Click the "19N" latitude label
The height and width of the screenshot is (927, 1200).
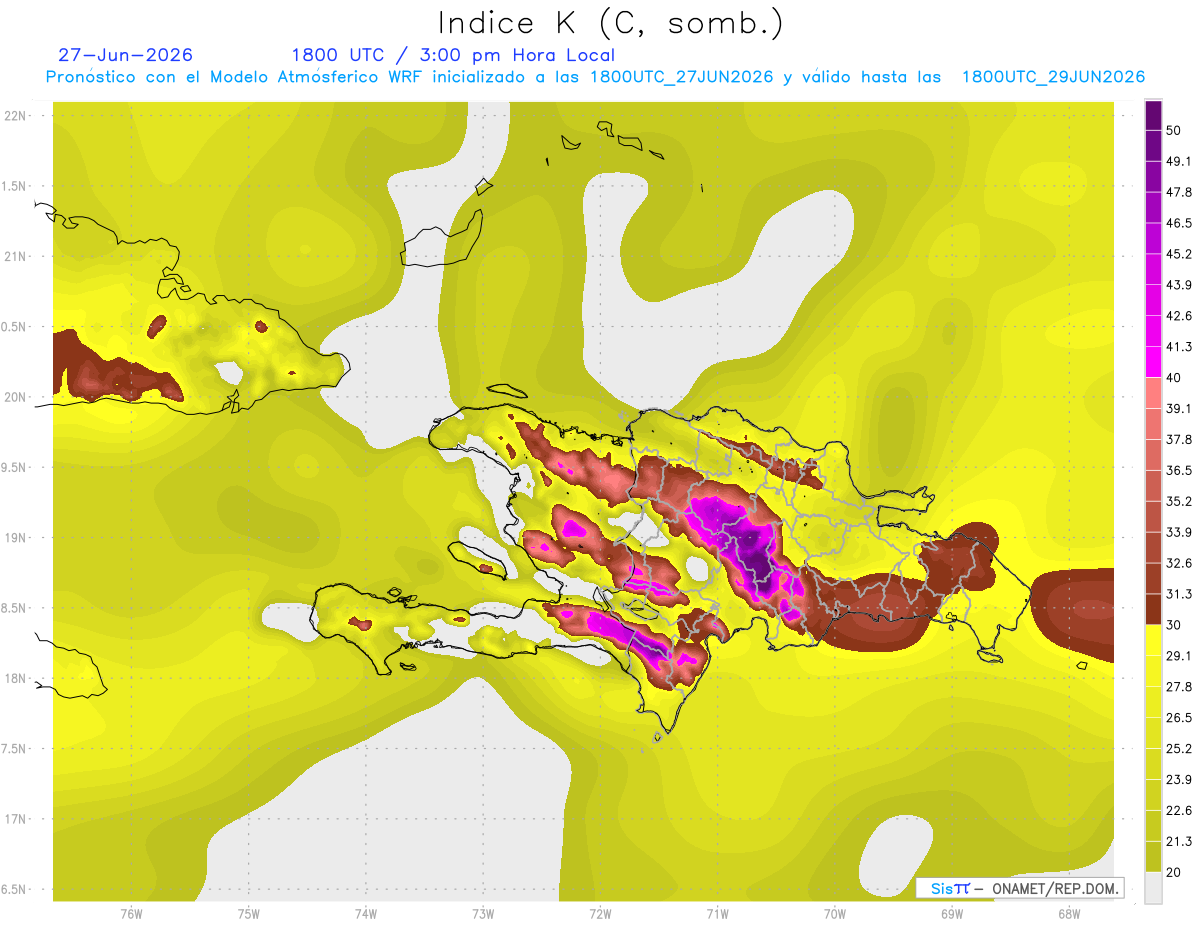pos(16,538)
